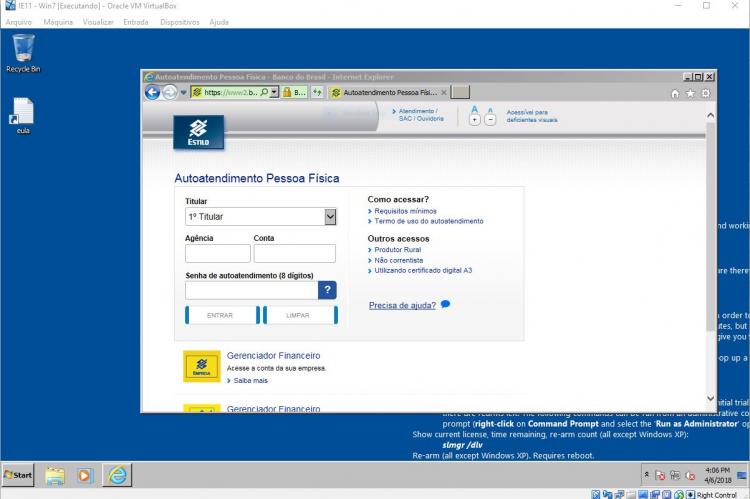
Task: Click the Right Control host key indicator
Action: (x=717, y=495)
